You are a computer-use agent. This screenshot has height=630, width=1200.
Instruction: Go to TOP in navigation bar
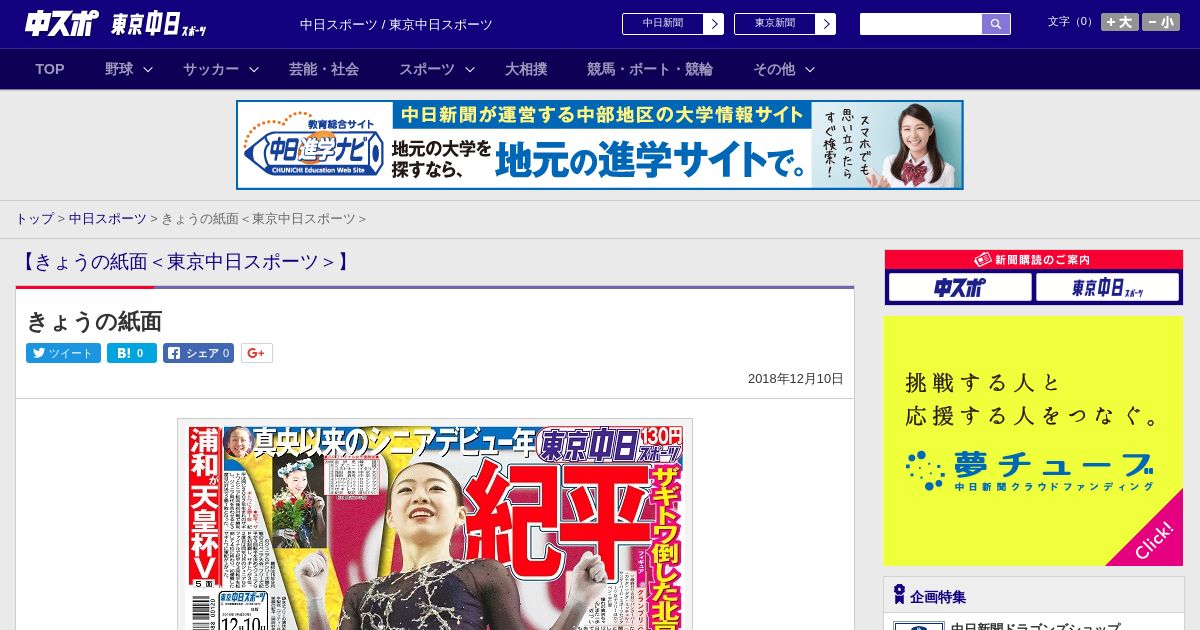click(x=50, y=69)
